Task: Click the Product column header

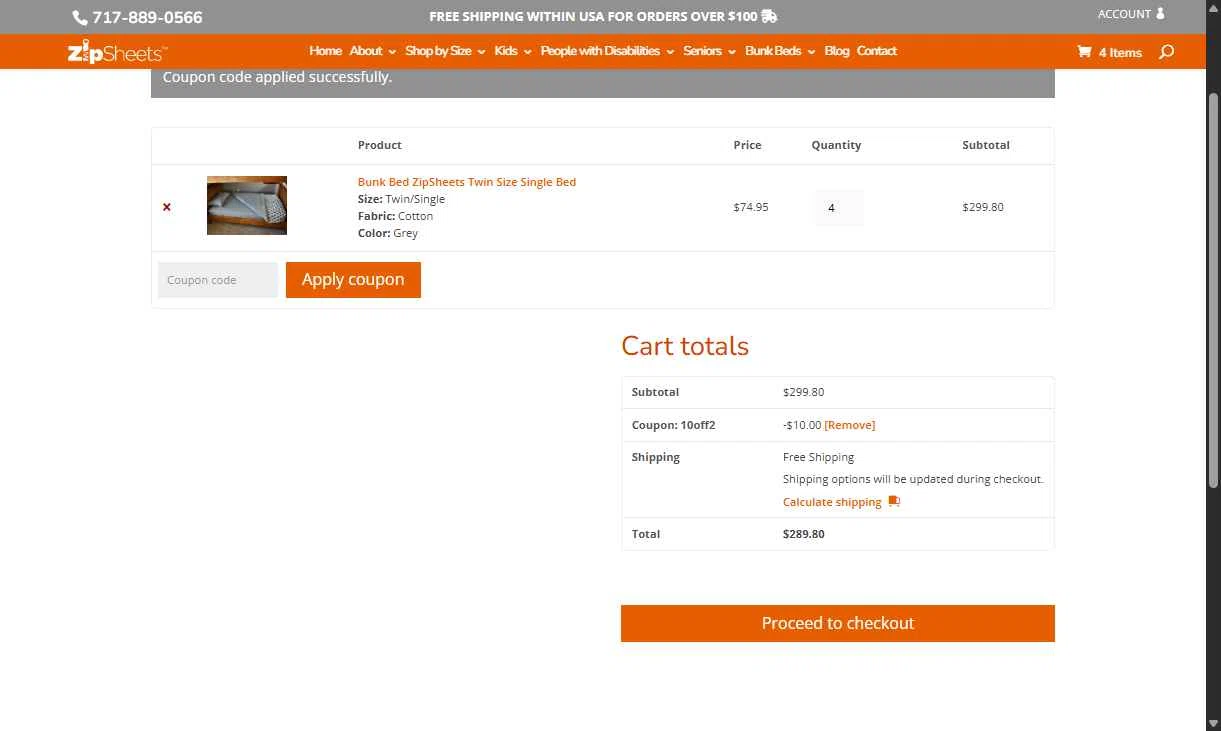Action: [380, 145]
